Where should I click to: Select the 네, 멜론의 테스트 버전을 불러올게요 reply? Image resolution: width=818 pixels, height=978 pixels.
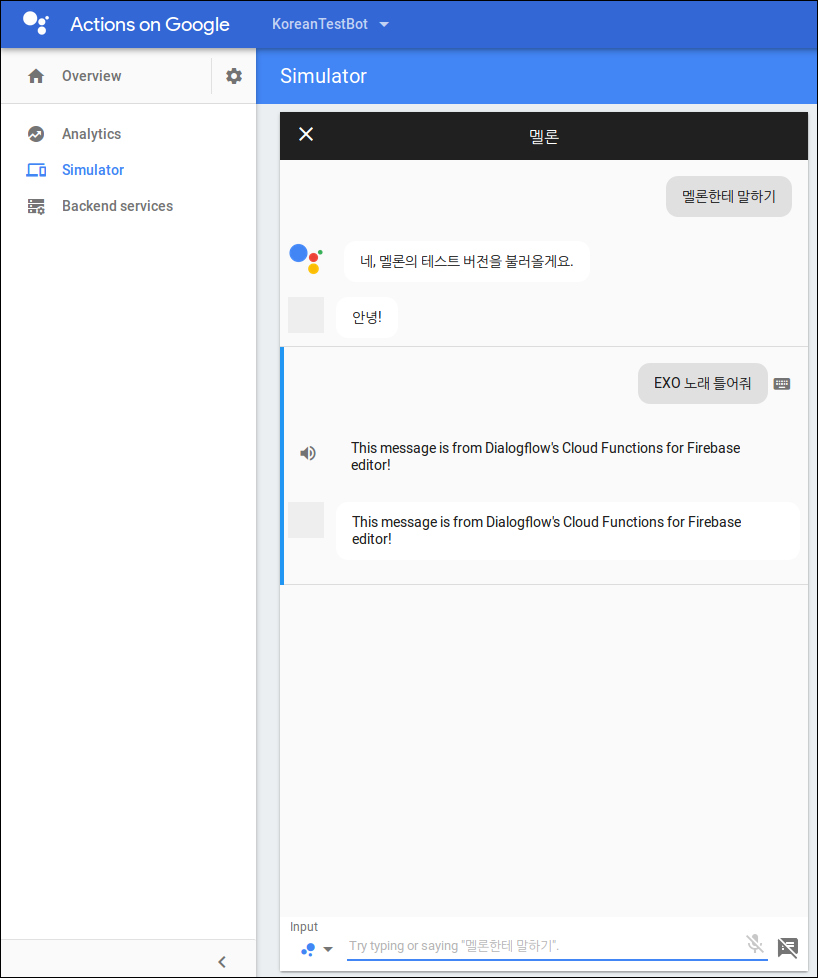[x=466, y=261]
